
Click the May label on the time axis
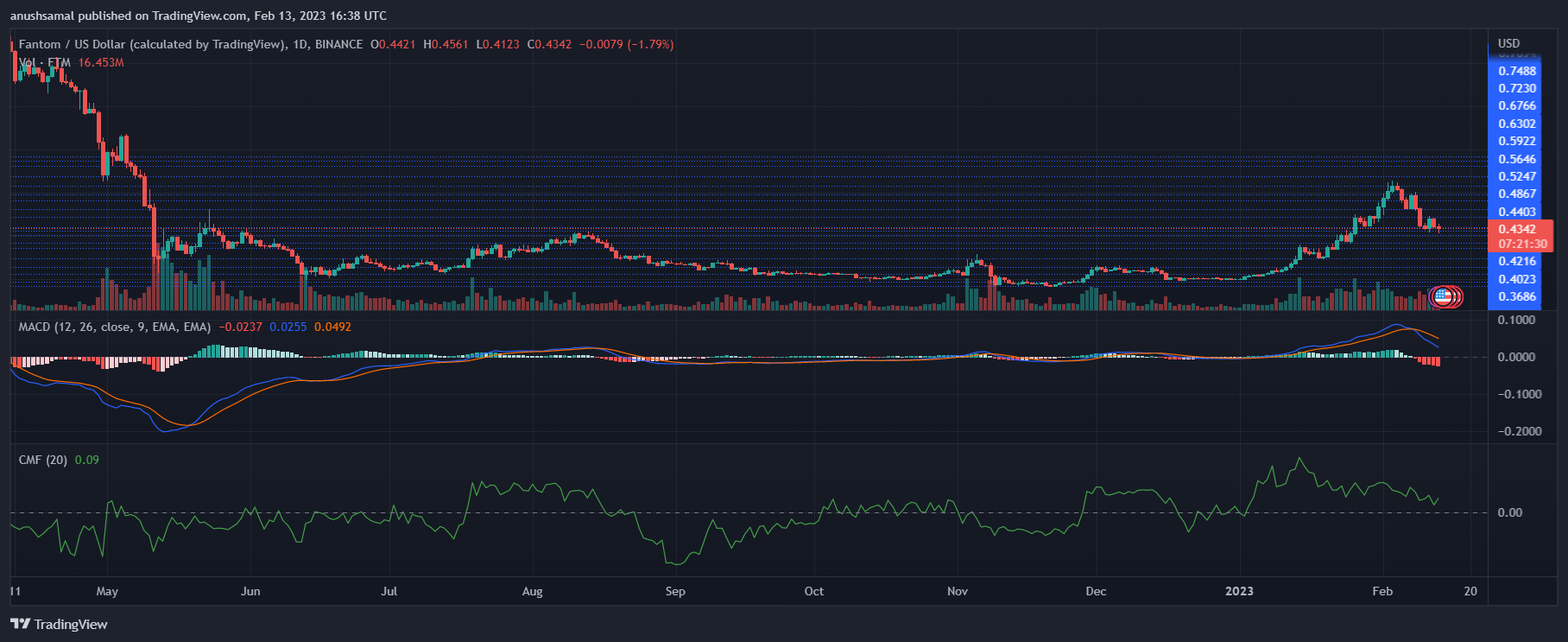tap(107, 591)
